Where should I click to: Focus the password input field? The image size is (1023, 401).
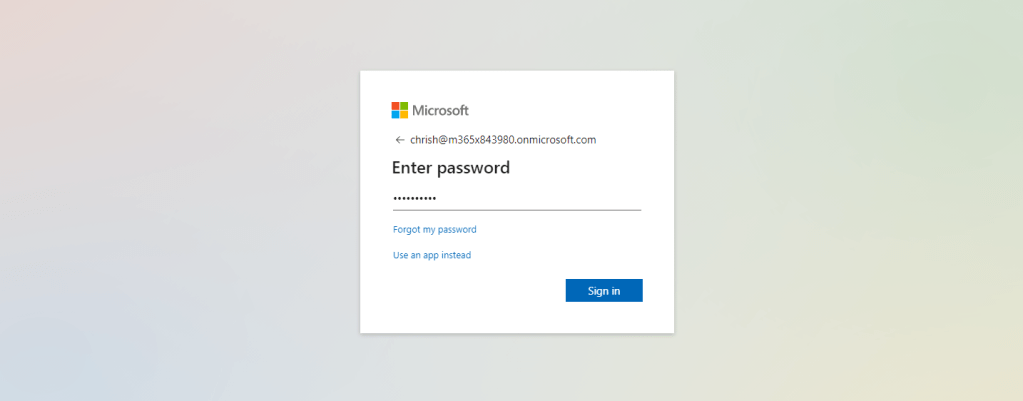click(517, 197)
